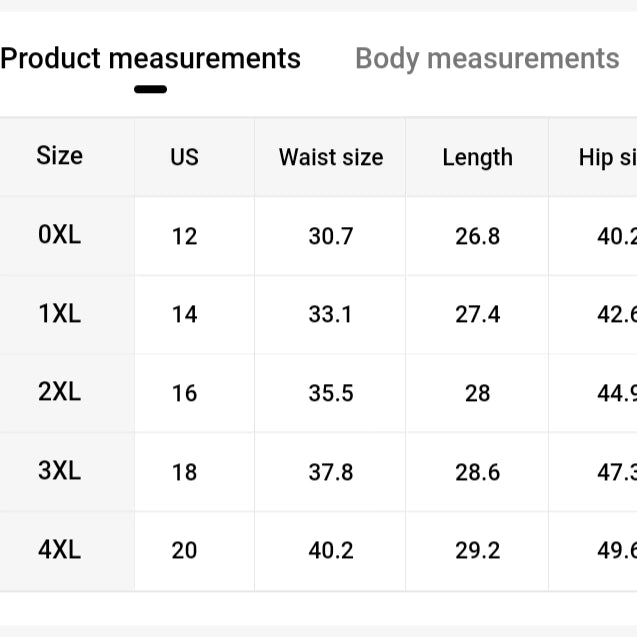
Task: Click US size 12 cell
Action: [184, 236]
